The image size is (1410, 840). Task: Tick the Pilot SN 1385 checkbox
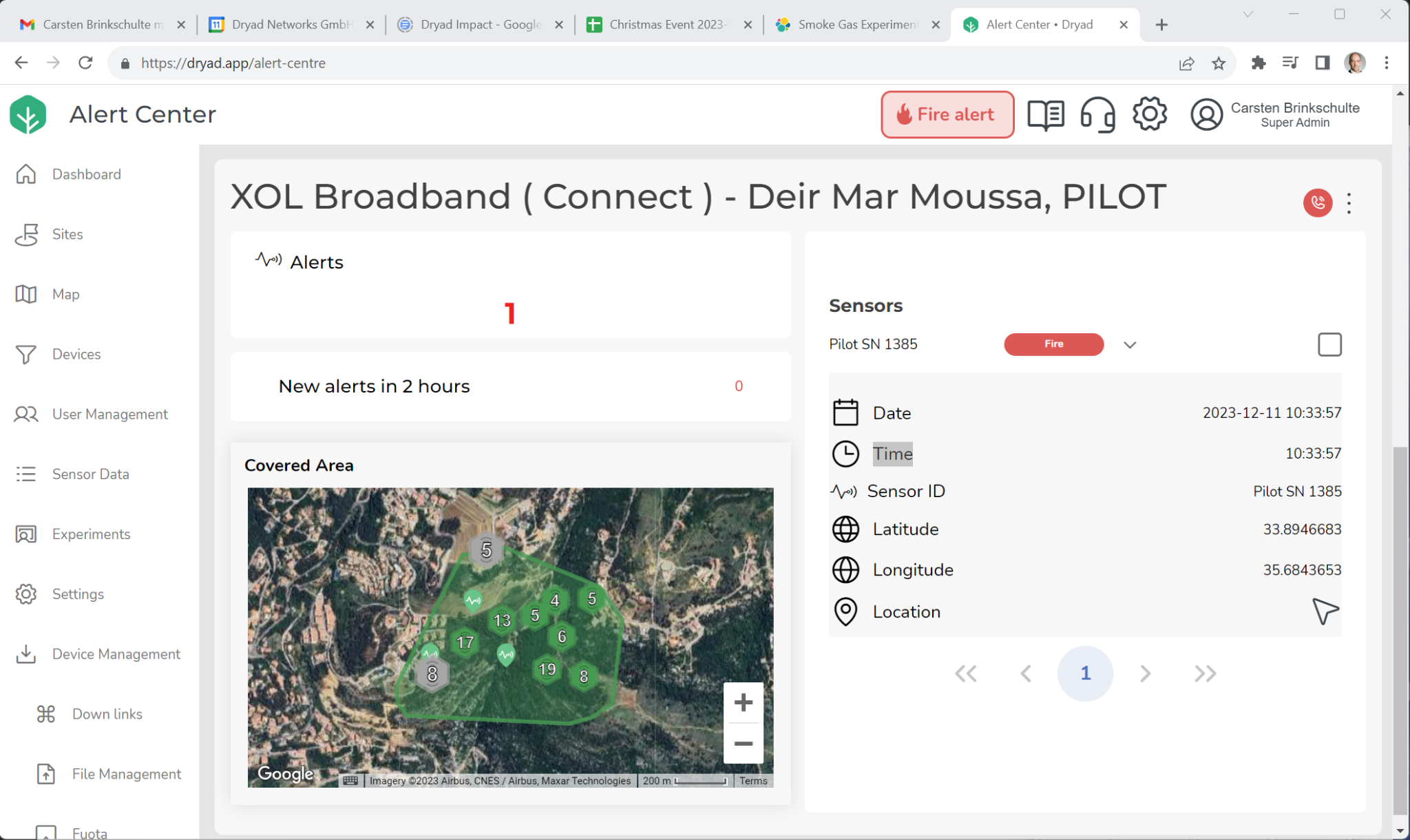click(x=1329, y=344)
